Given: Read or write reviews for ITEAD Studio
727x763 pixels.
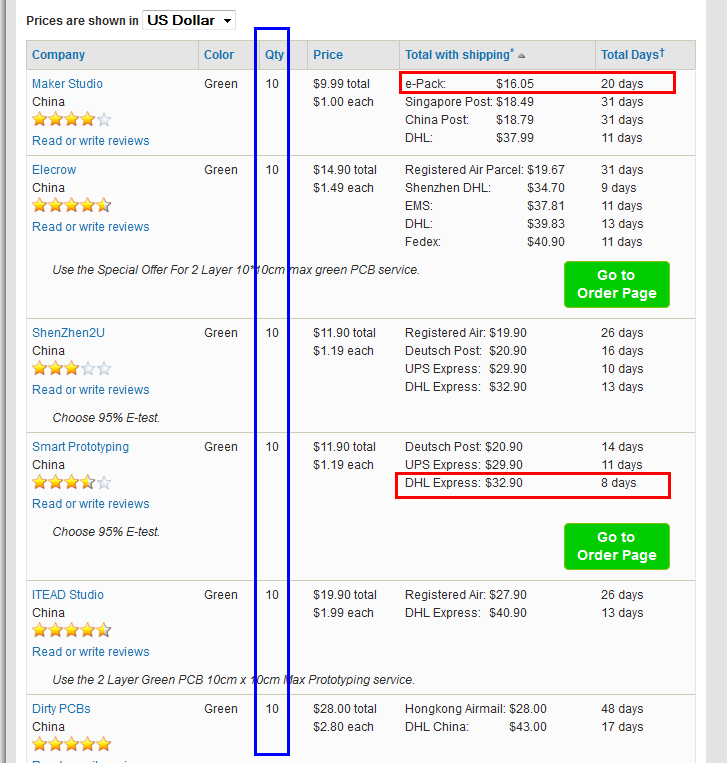Looking at the screenshot, I should pyautogui.click(x=91, y=652).
